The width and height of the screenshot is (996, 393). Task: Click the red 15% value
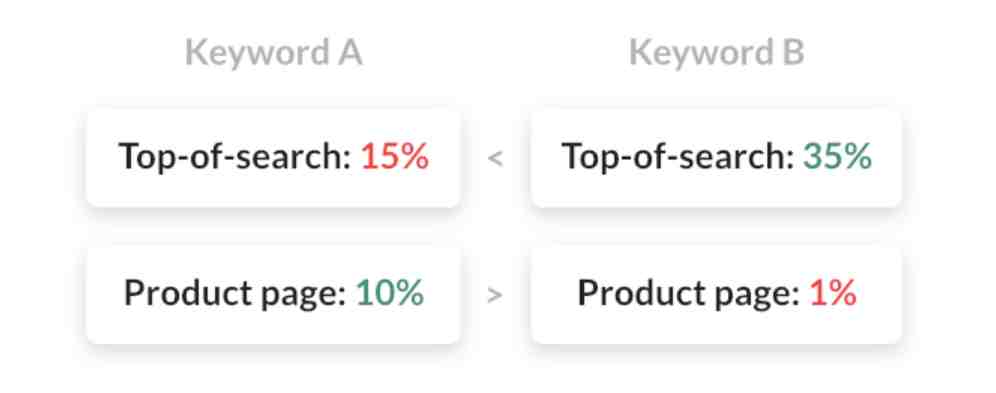394,156
